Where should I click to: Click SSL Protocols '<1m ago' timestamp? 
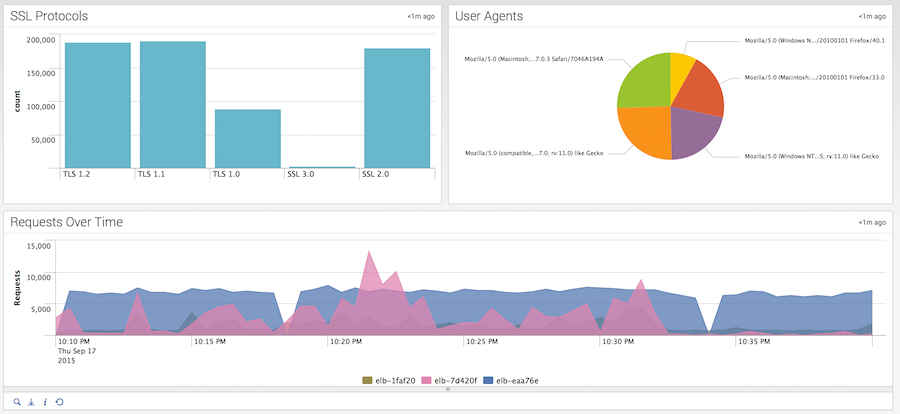click(420, 16)
